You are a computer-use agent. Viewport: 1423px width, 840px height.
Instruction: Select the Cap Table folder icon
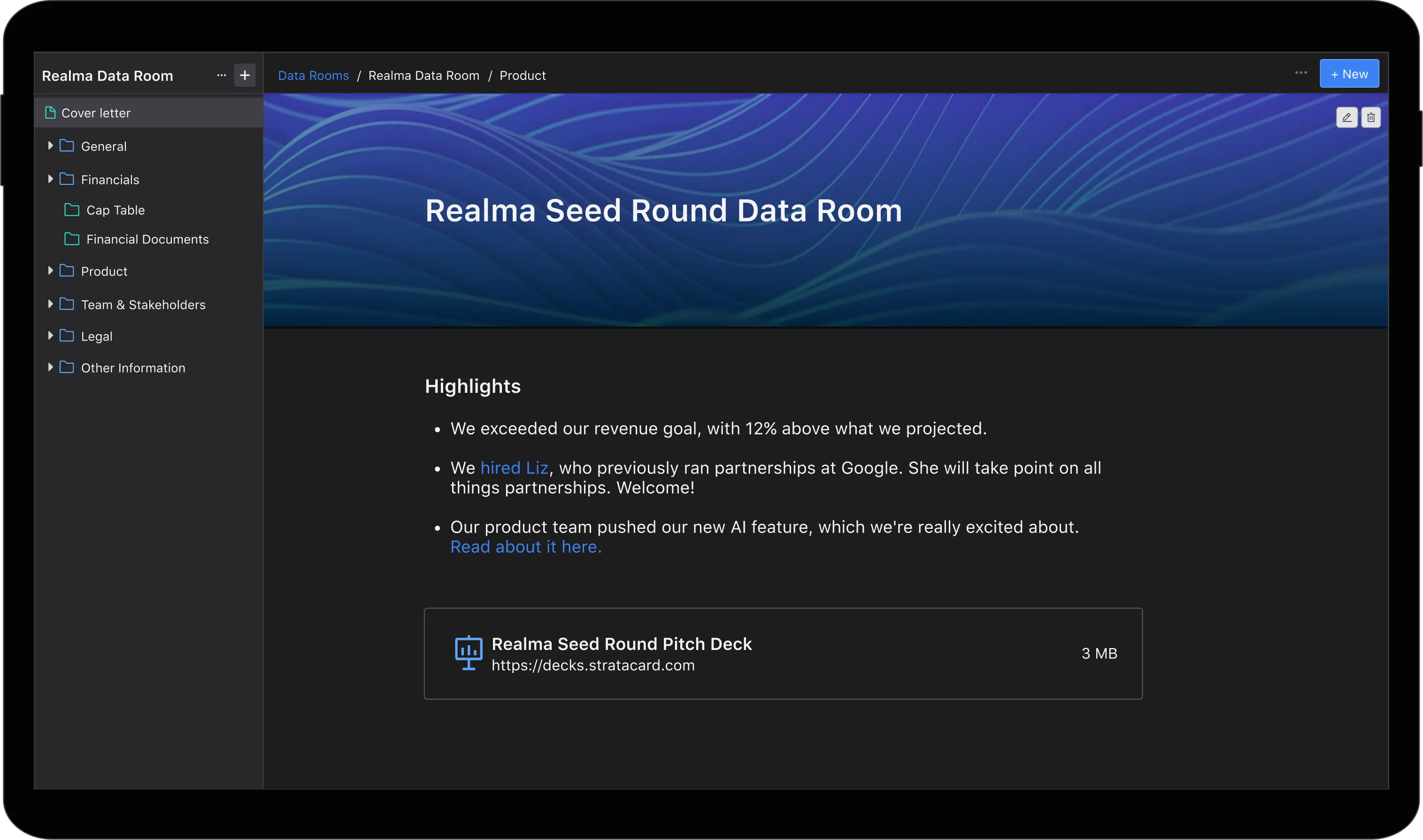(72, 210)
